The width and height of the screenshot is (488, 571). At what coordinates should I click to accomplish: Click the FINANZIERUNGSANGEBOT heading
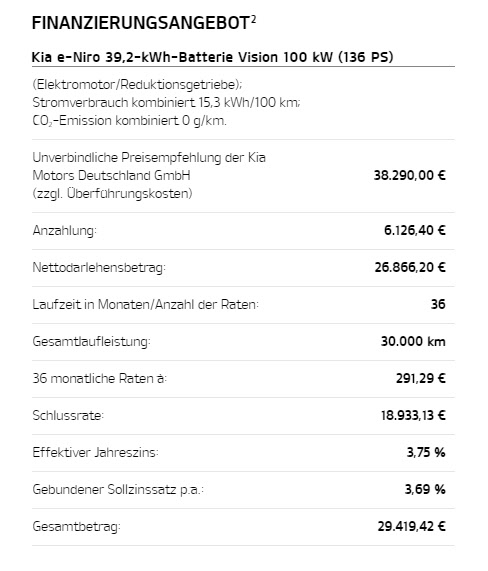141,23
